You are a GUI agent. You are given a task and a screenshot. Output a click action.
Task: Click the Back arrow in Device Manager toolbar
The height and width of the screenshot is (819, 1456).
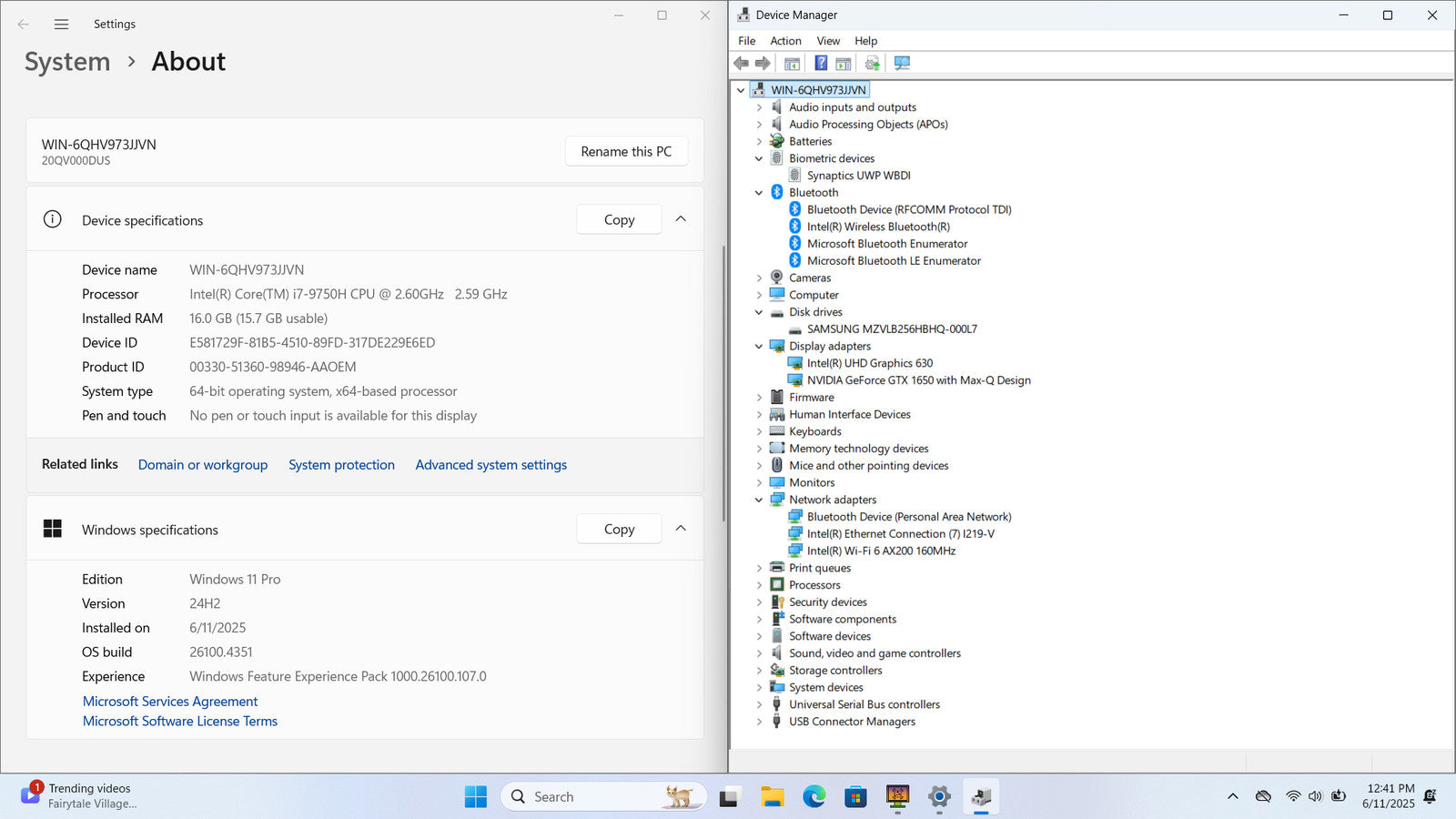click(x=741, y=63)
